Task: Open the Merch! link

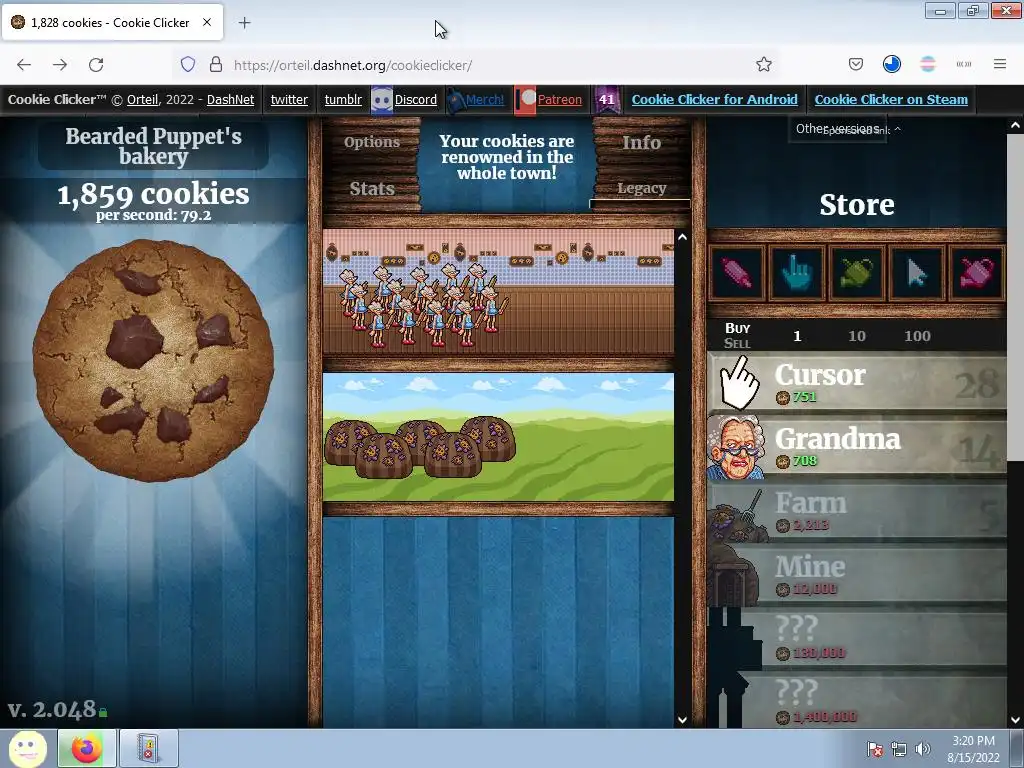Action: tap(485, 100)
